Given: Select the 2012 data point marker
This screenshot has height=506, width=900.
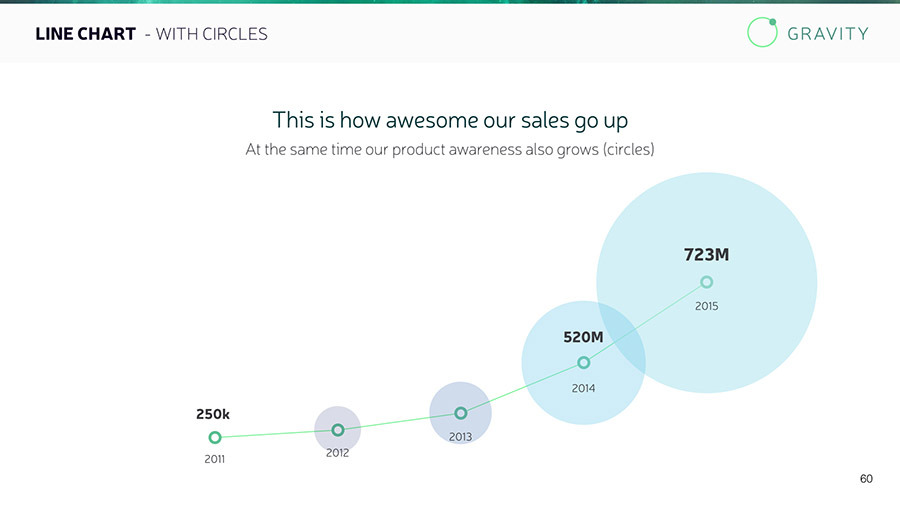Looking at the screenshot, I should [338, 430].
